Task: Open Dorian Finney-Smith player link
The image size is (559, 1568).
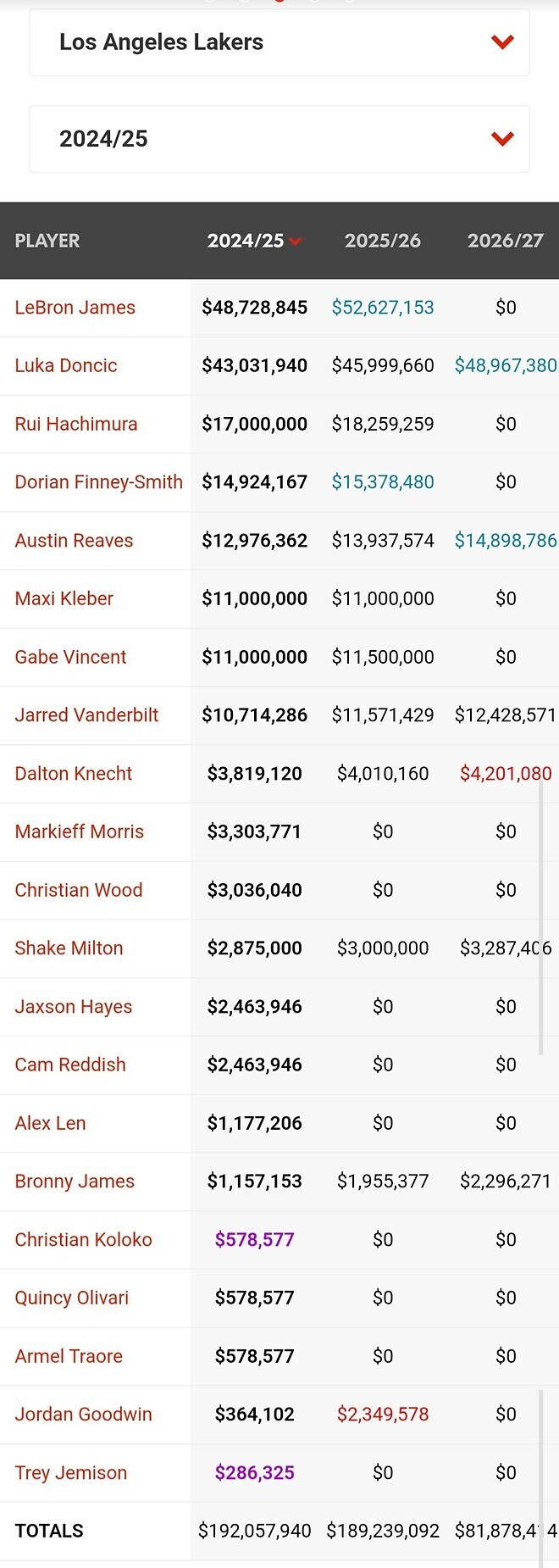Action: point(99,482)
